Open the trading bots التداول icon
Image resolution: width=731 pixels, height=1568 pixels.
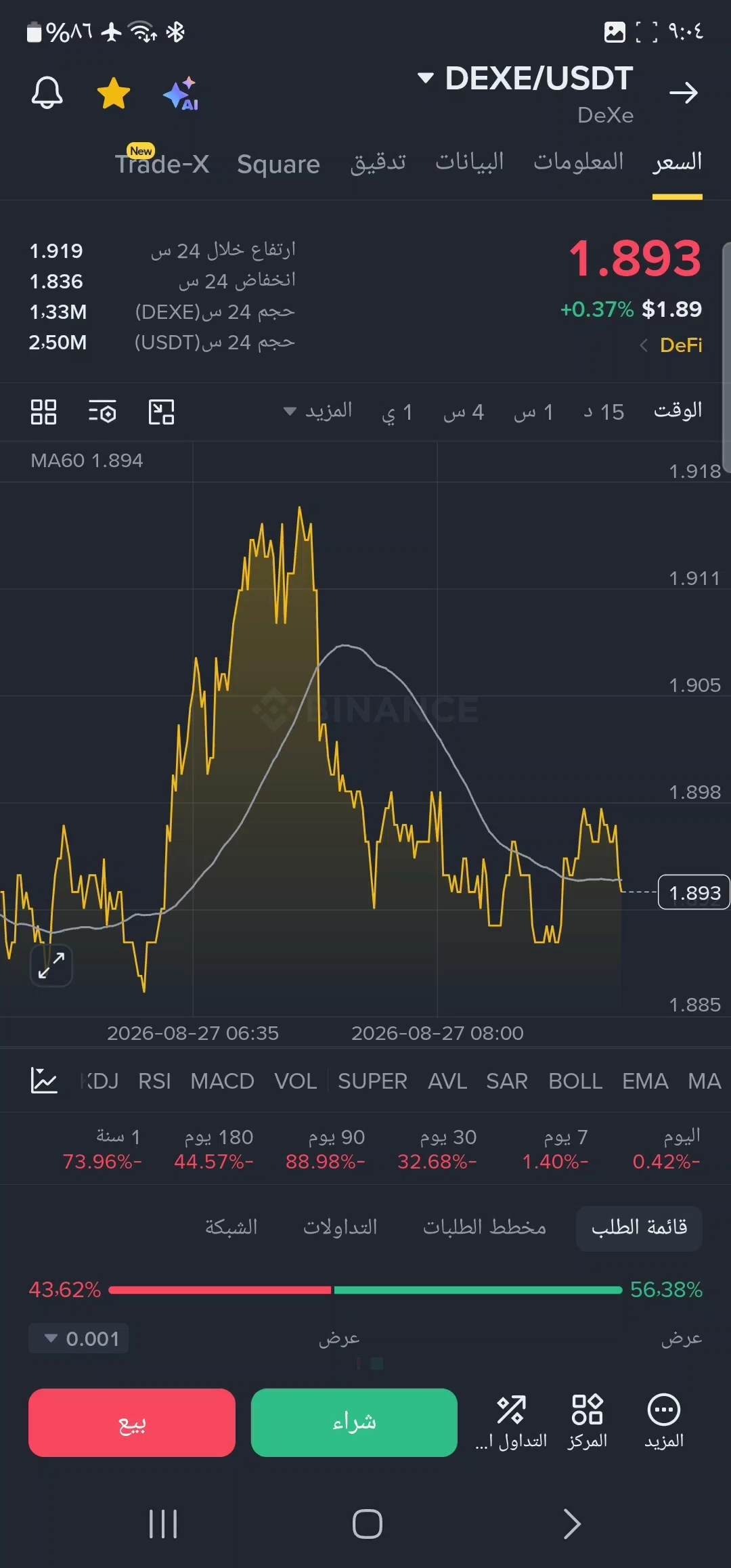click(511, 1422)
